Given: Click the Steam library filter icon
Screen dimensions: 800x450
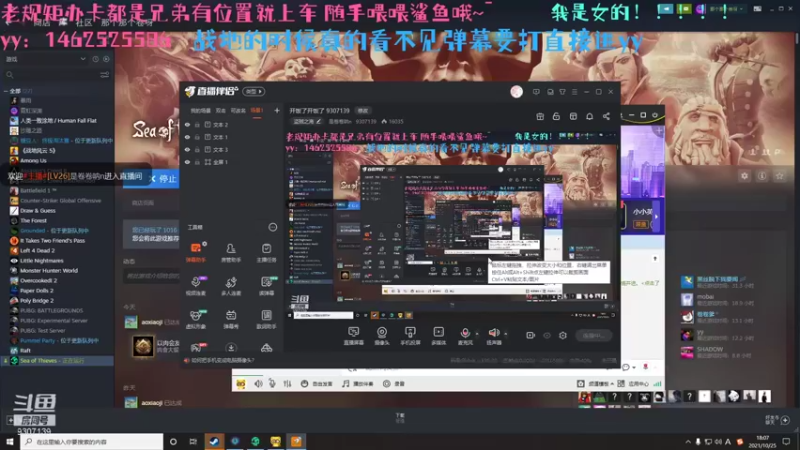Looking at the screenshot, I should click(105, 75).
